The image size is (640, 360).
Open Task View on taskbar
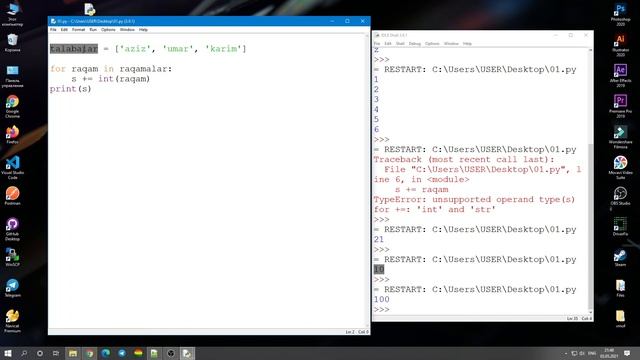coord(56,353)
